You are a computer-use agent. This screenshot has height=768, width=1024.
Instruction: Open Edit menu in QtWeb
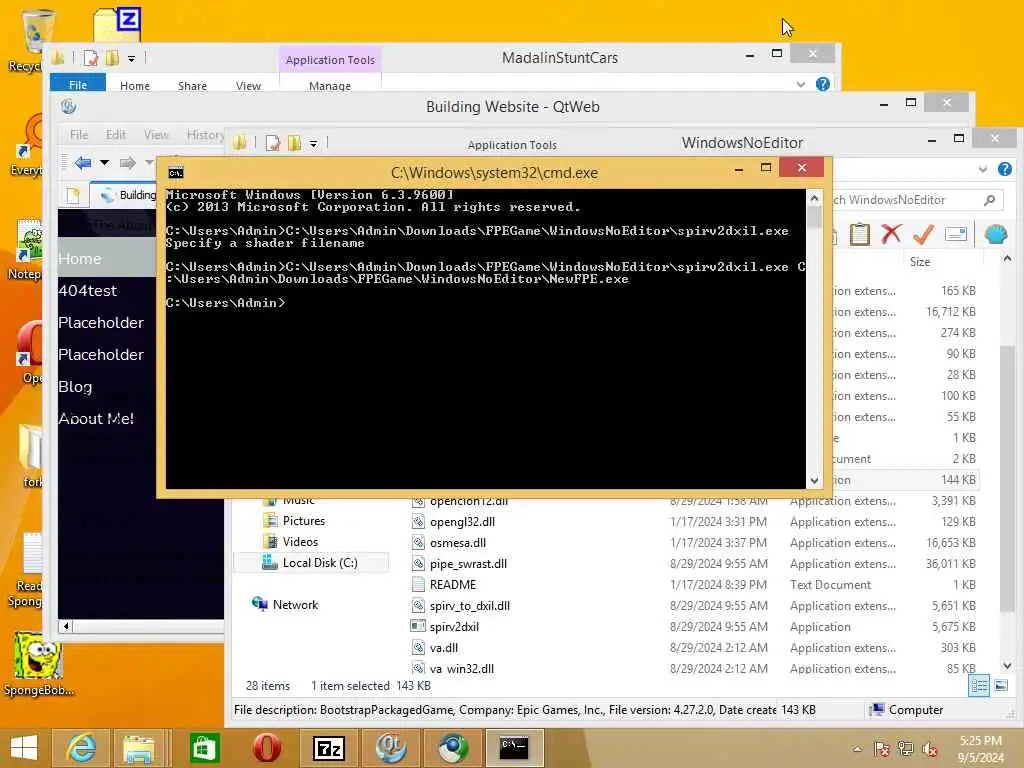pyautogui.click(x=116, y=135)
